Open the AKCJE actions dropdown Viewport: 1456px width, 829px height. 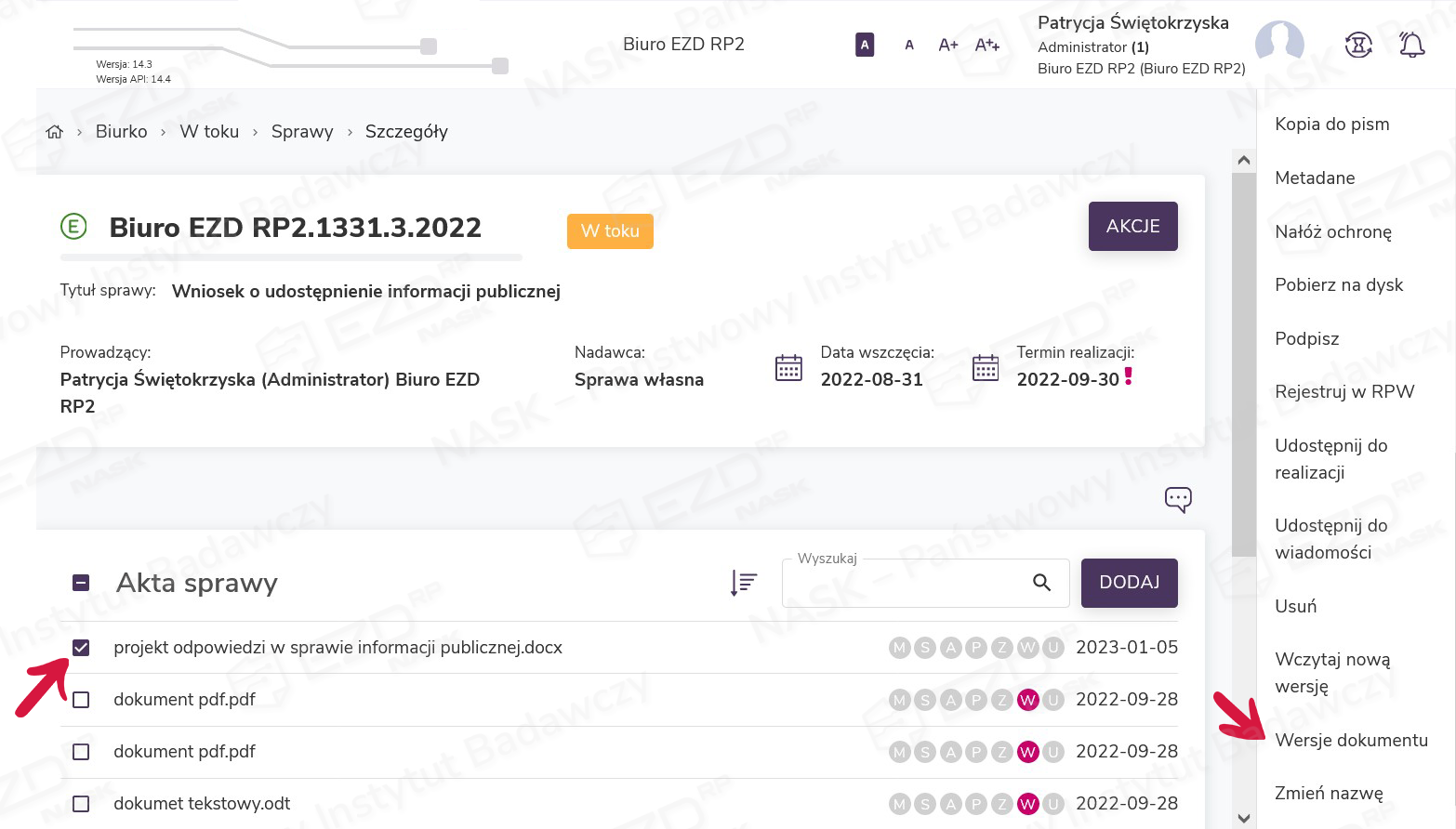coord(1132,226)
